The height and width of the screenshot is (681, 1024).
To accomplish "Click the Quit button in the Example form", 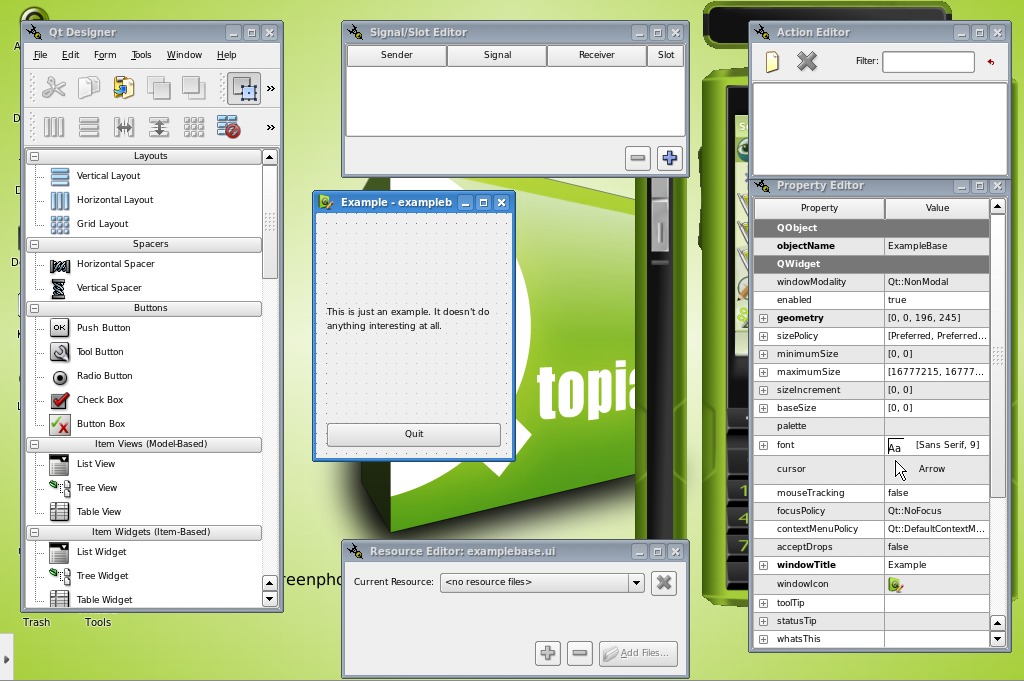I will pos(413,434).
